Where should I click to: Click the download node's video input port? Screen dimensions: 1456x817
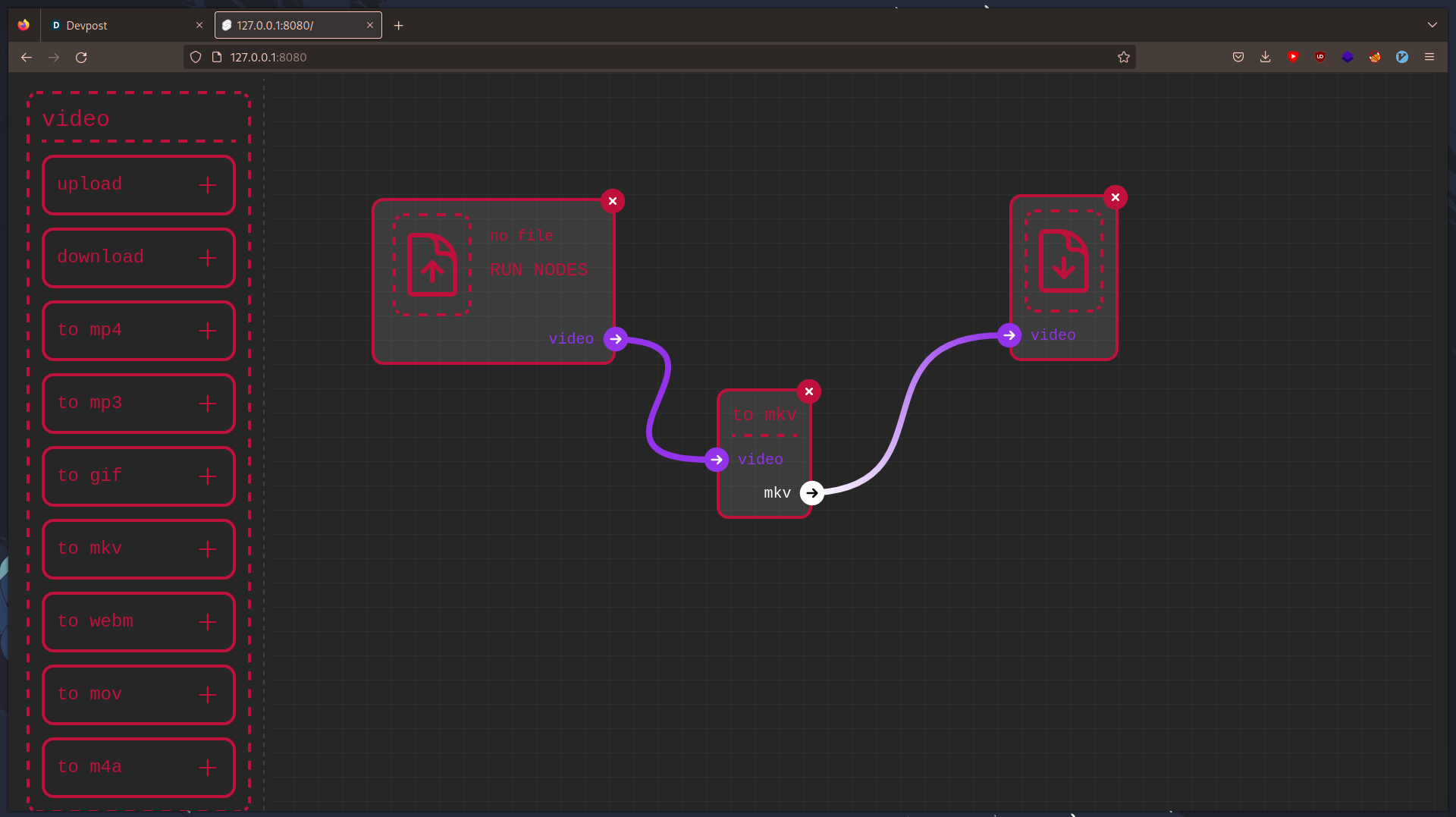tap(1009, 335)
